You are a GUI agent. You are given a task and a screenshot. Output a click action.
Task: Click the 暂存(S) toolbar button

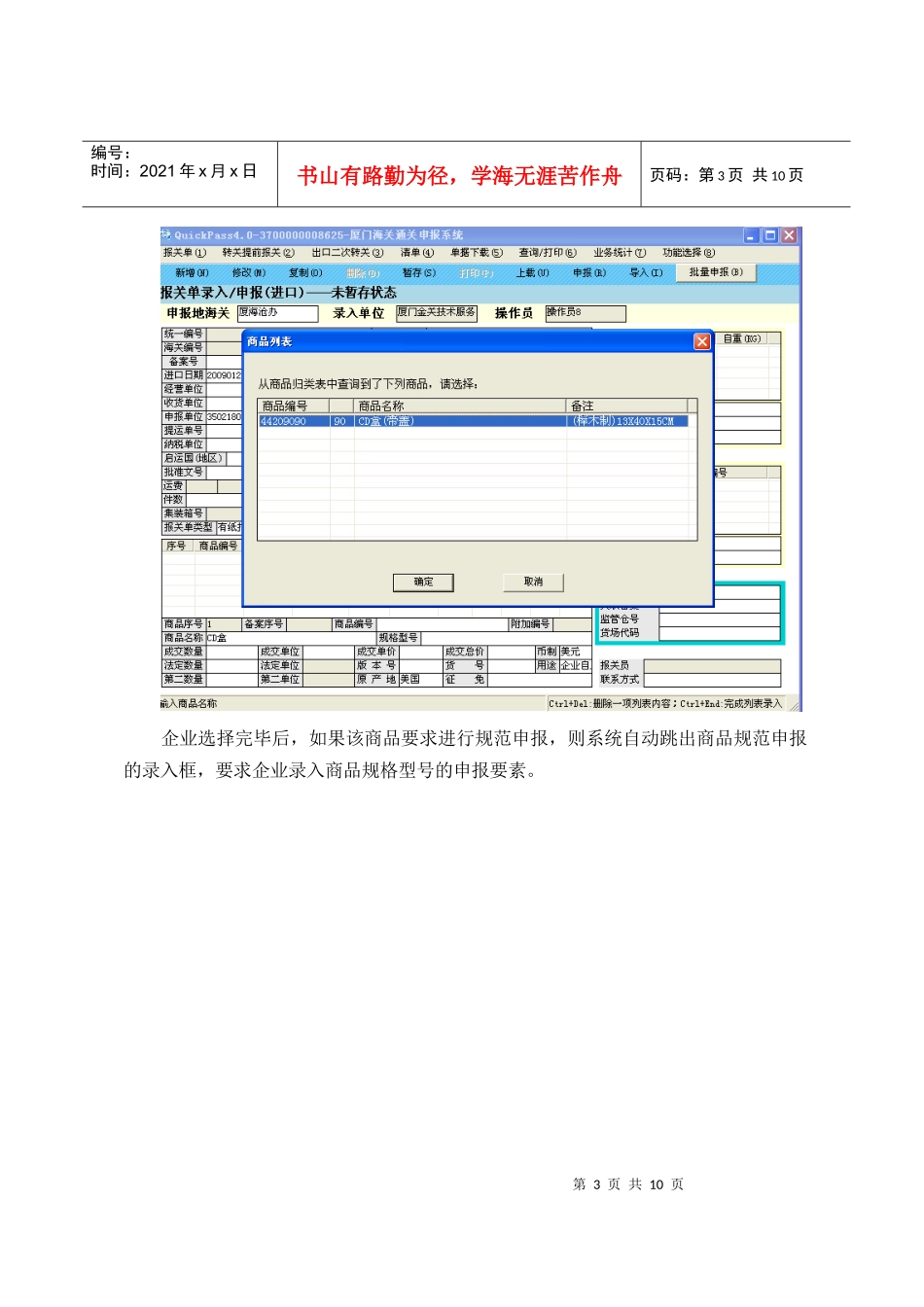click(419, 273)
